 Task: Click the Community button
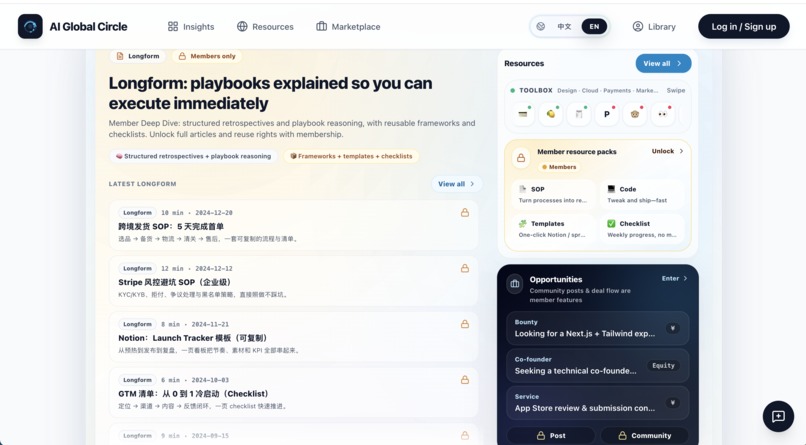pyautogui.click(x=645, y=436)
